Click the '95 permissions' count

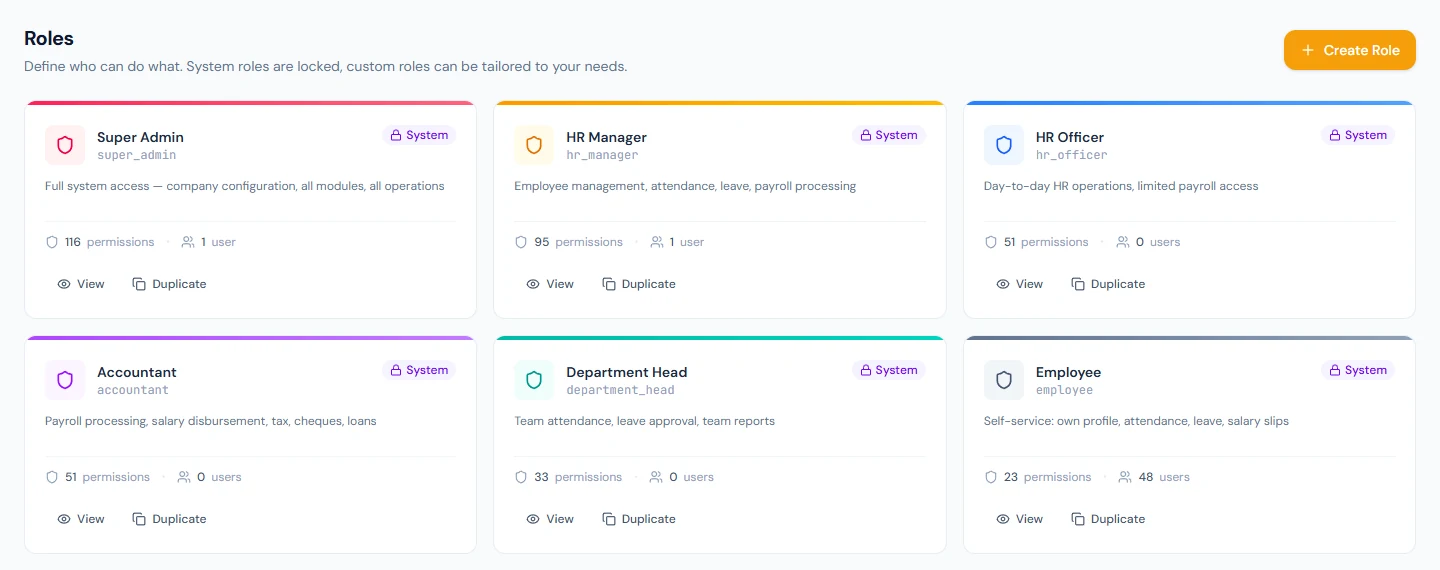pyautogui.click(x=578, y=242)
